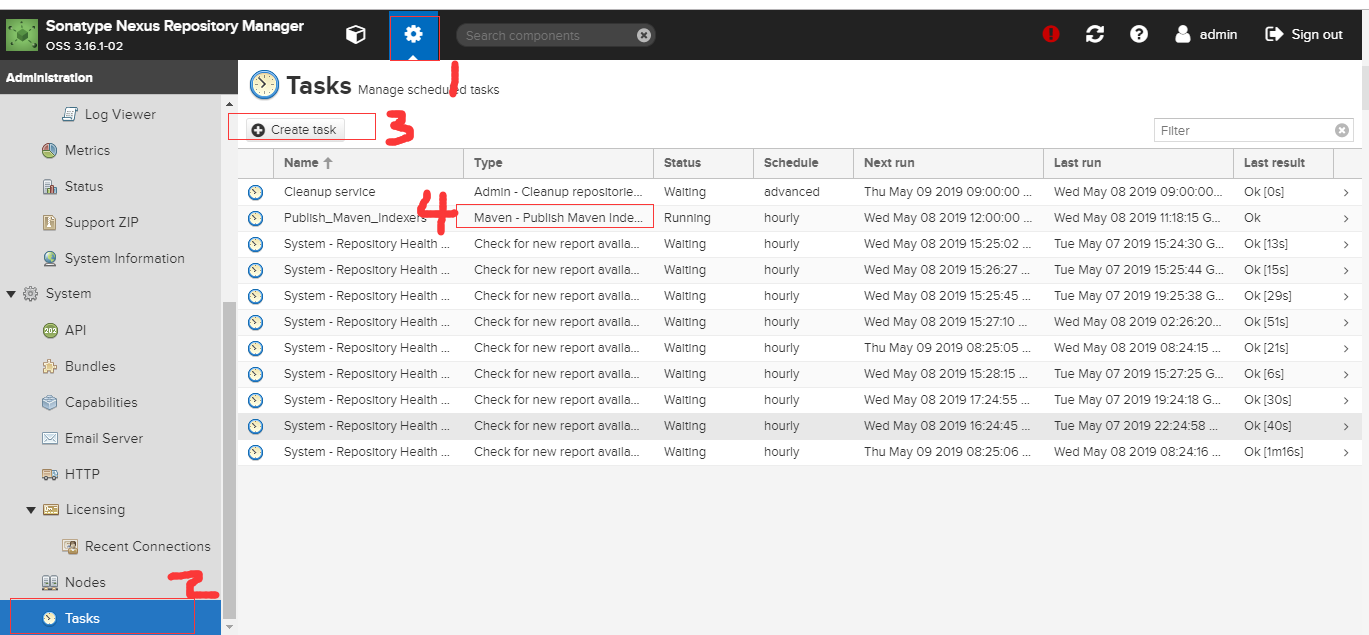Click the Capabilities cube icon
1369x635 pixels.
click(x=50, y=402)
